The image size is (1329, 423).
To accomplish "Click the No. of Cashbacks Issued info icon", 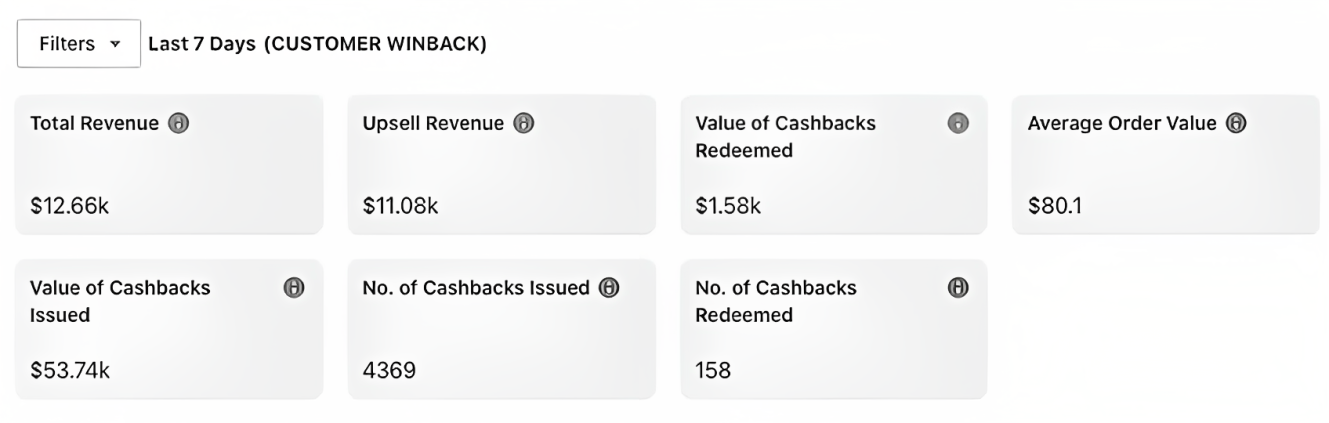I will tap(609, 288).
